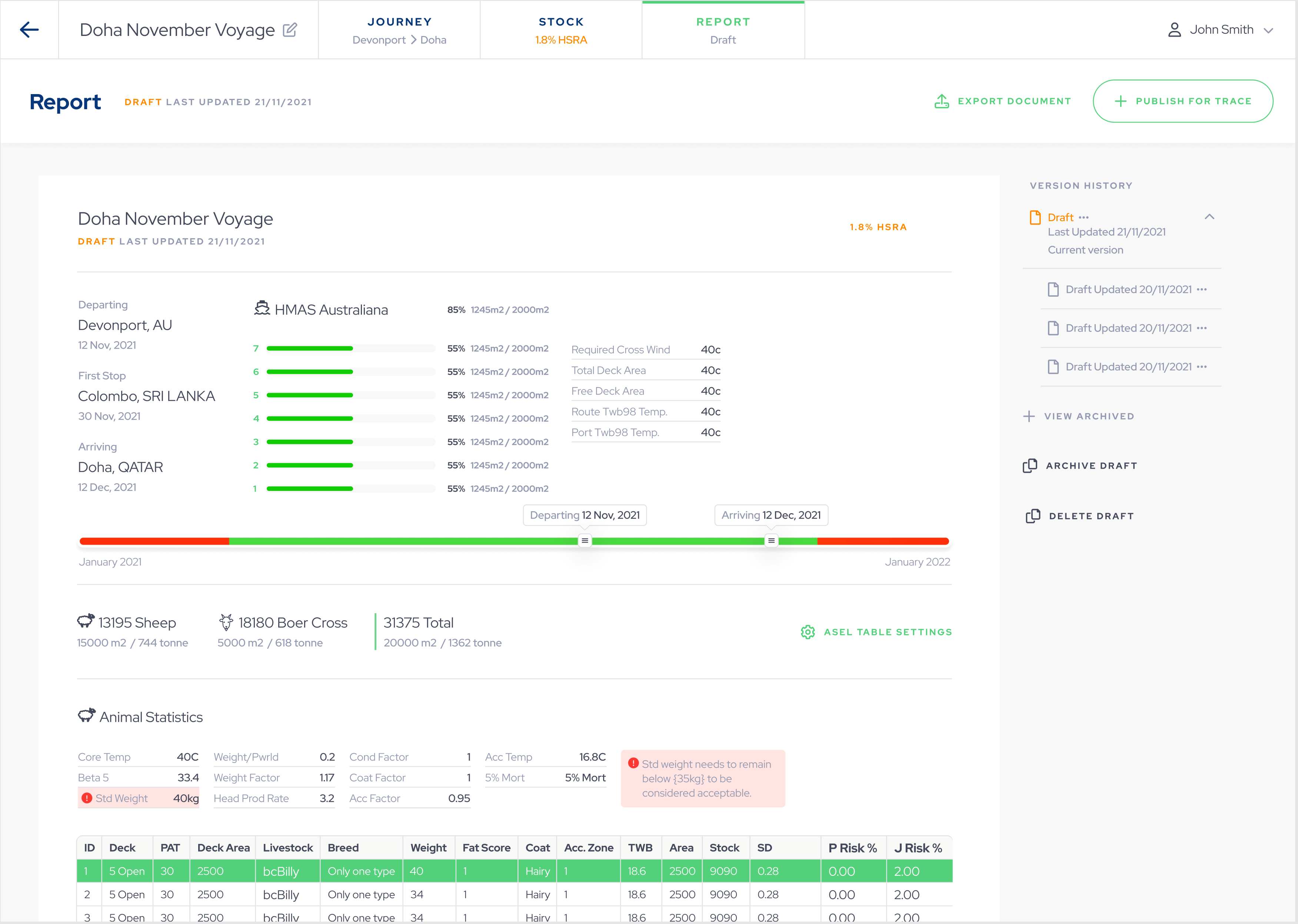Click the View Archived plus icon
The height and width of the screenshot is (924, 1298).
pos(1029,416)
